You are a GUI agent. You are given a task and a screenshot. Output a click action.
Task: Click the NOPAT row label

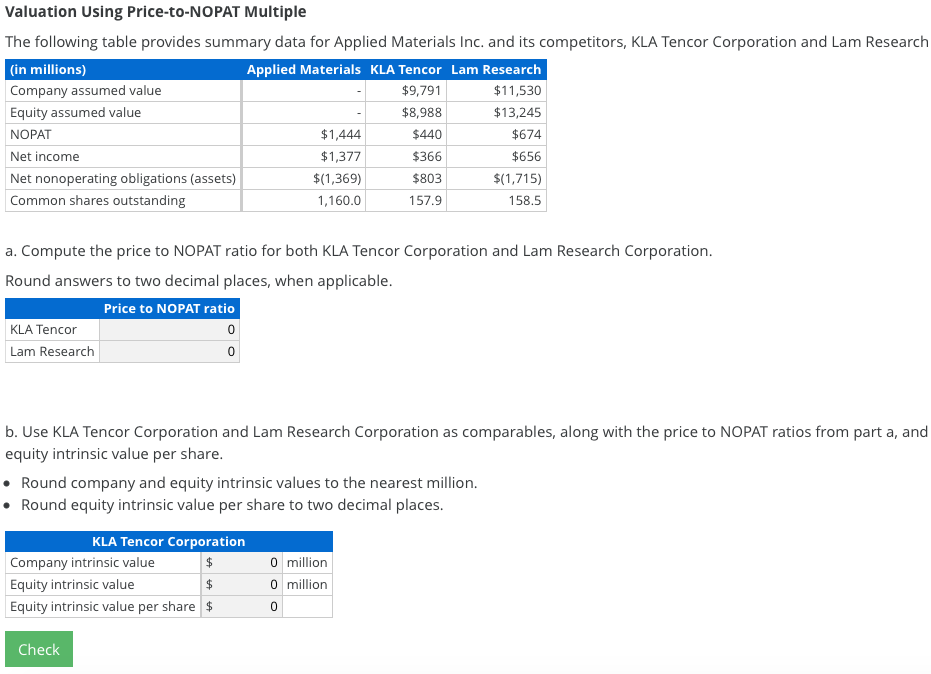pyautogui.click(x=30, y=134)
